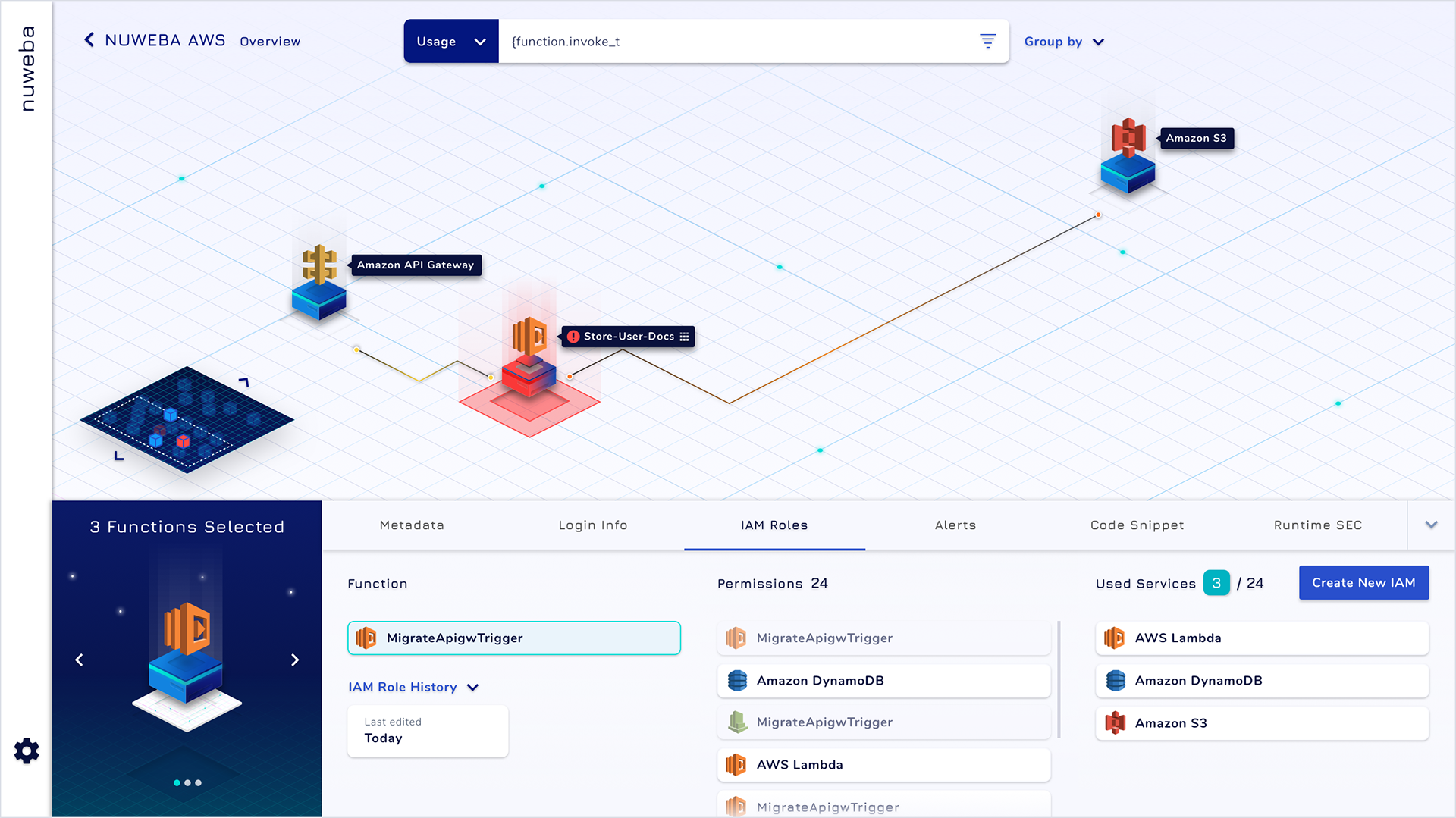This screenshot has width=1456, height=818.
Task: Click the Lambda icon in MigrateApigwTrigger function row
Action: [366, 638]
